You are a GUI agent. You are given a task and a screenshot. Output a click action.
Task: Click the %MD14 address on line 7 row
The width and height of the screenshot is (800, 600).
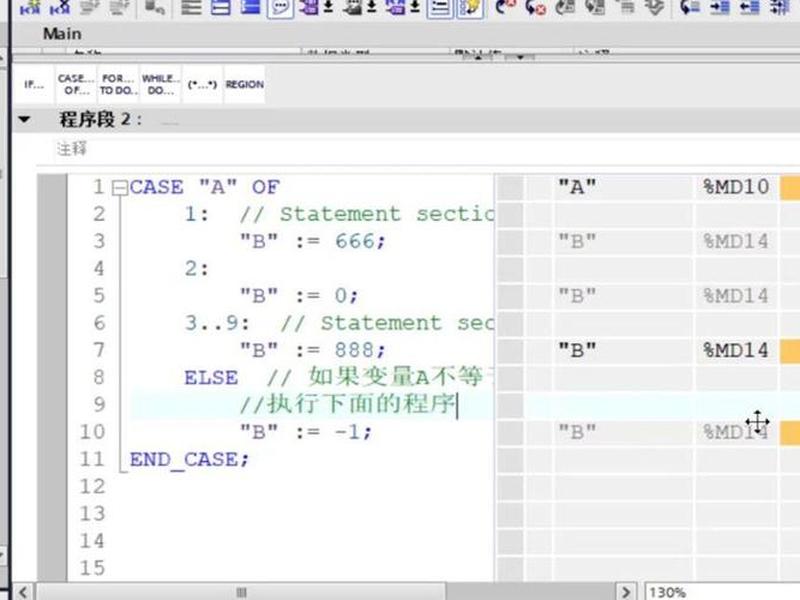click(736, 351)
